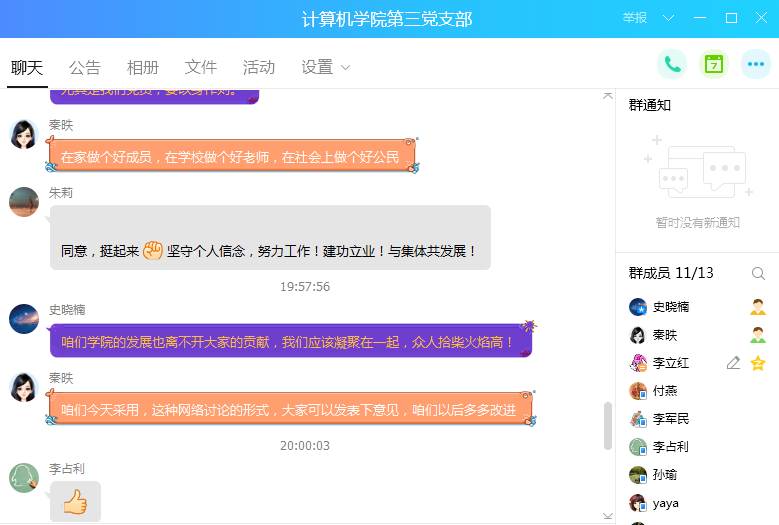Select member 付燕 in the member list
This screenshot has width=779, height=525.
pyautogui.click(x=665, y=391)
